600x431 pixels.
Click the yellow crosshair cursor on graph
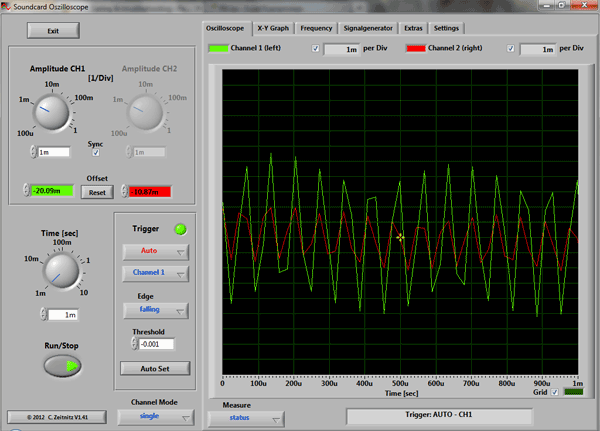click(x=400, y=237)
